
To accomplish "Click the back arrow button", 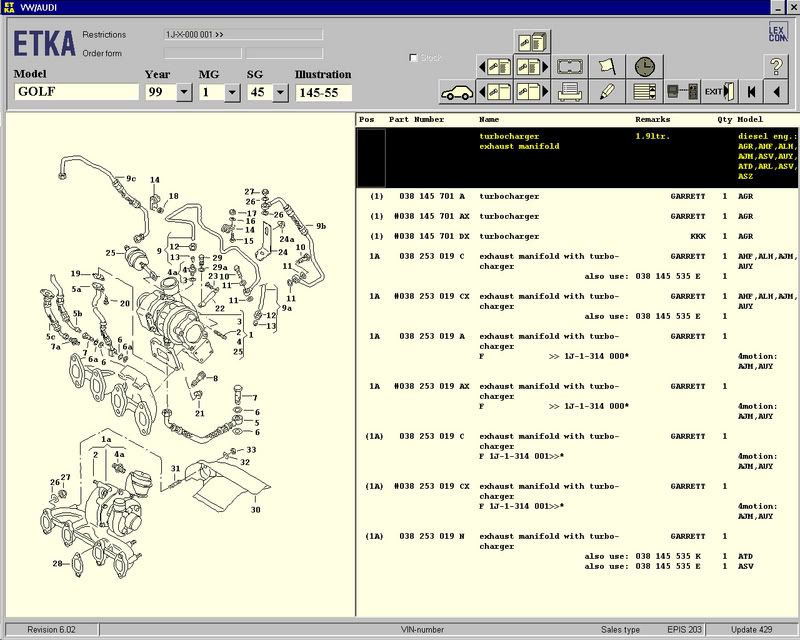I will pyautogui.click(x=777, y=92).
